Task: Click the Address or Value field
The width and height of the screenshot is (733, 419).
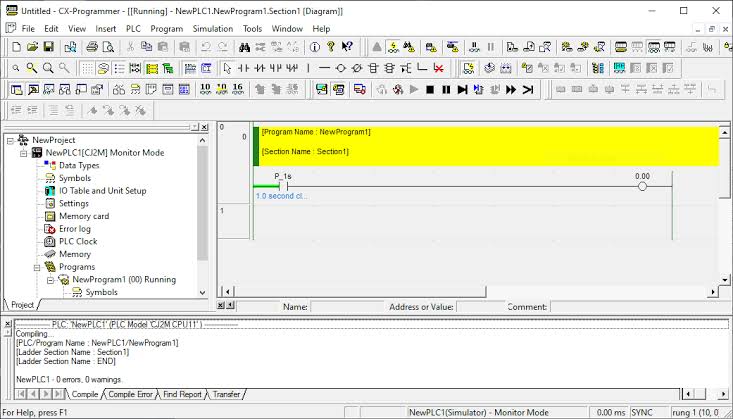Action: coord(480,307)
